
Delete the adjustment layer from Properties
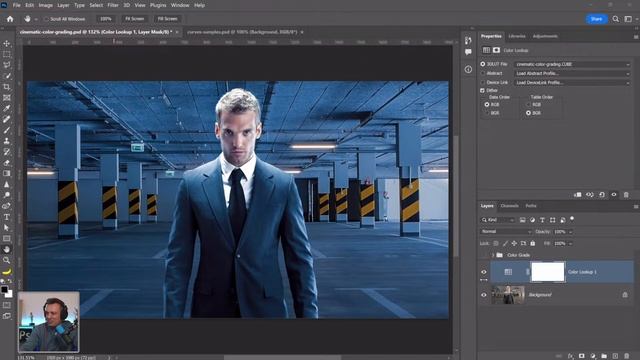626,195
